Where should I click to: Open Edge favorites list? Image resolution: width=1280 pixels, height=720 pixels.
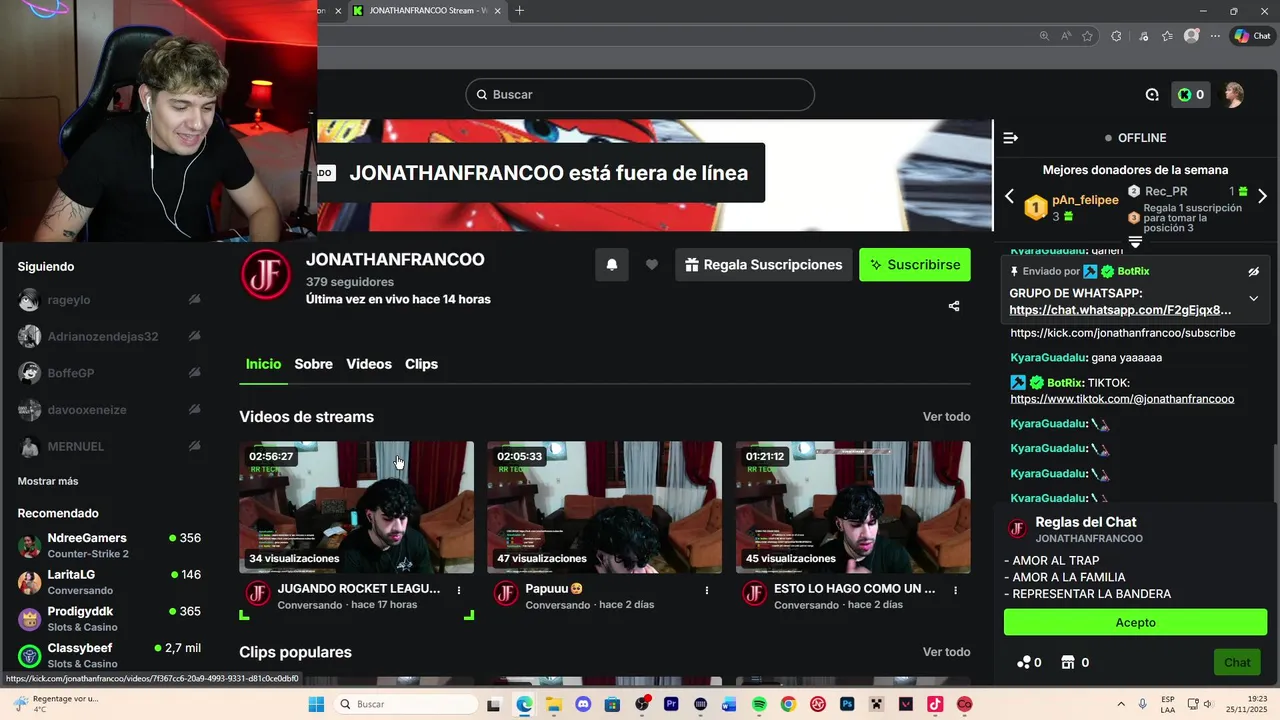click(x=1167, y=36)
